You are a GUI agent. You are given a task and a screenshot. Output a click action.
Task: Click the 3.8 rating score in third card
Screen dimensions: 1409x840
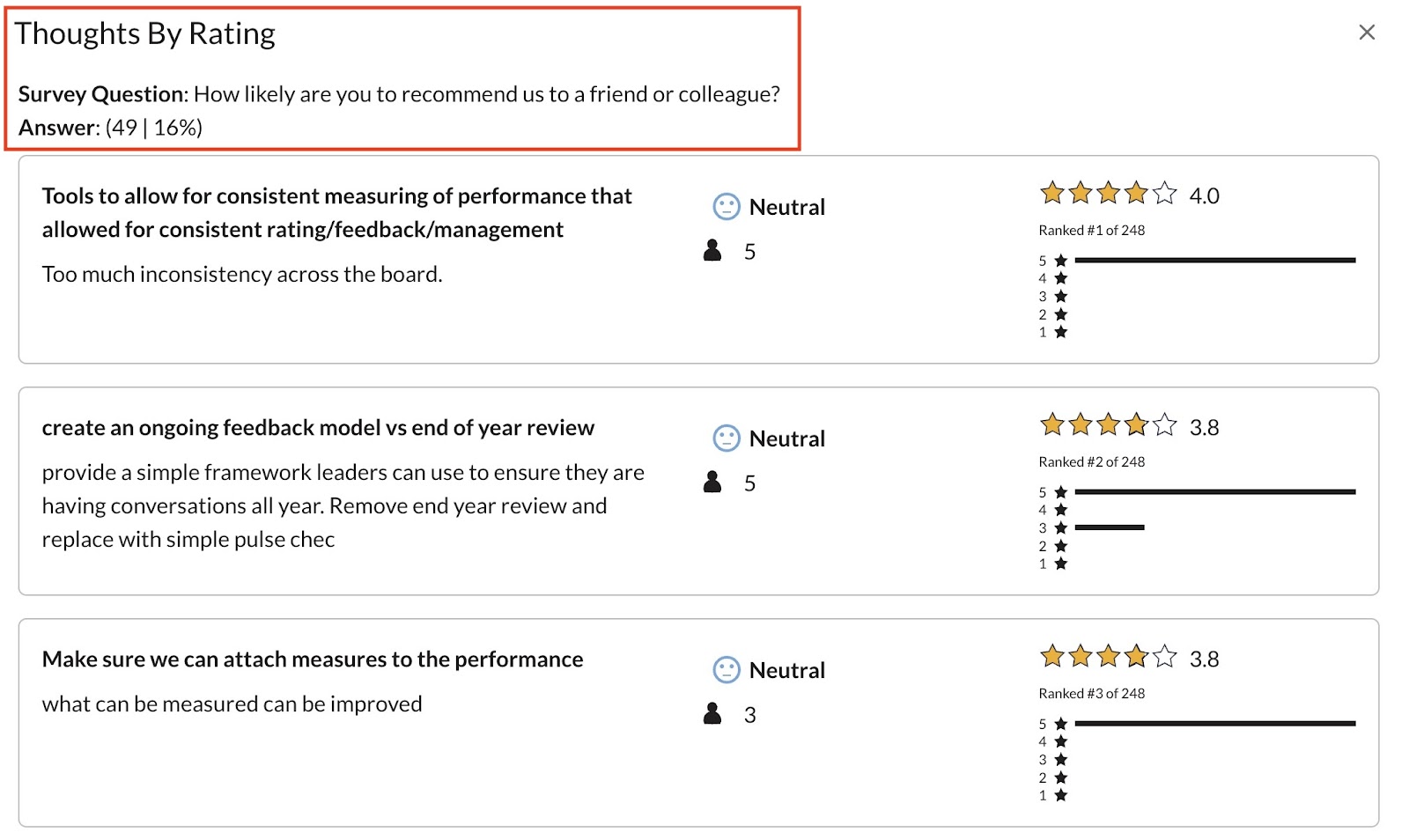(1204, 659)
